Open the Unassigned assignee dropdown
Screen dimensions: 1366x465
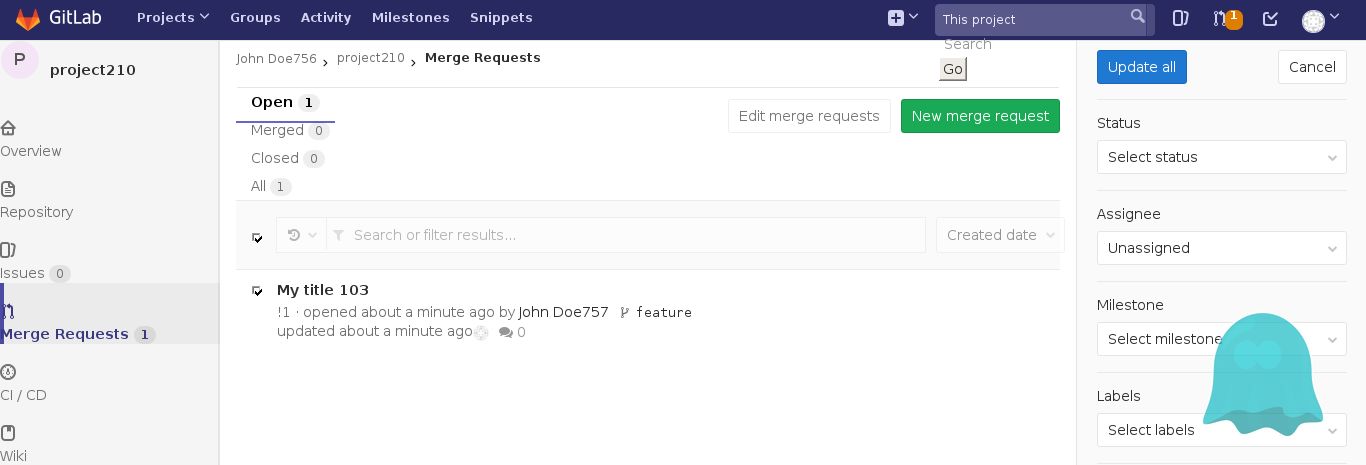pyautogui.click(x=1221, y=248)
